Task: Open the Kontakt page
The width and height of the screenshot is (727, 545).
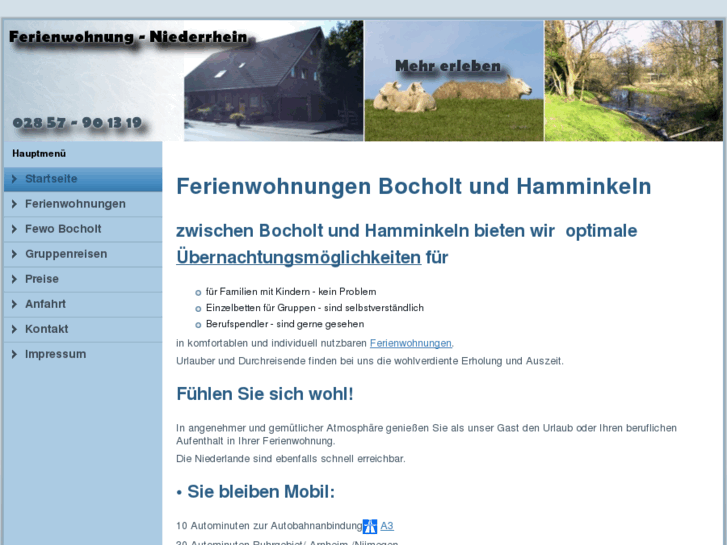Action: point(83,329)
